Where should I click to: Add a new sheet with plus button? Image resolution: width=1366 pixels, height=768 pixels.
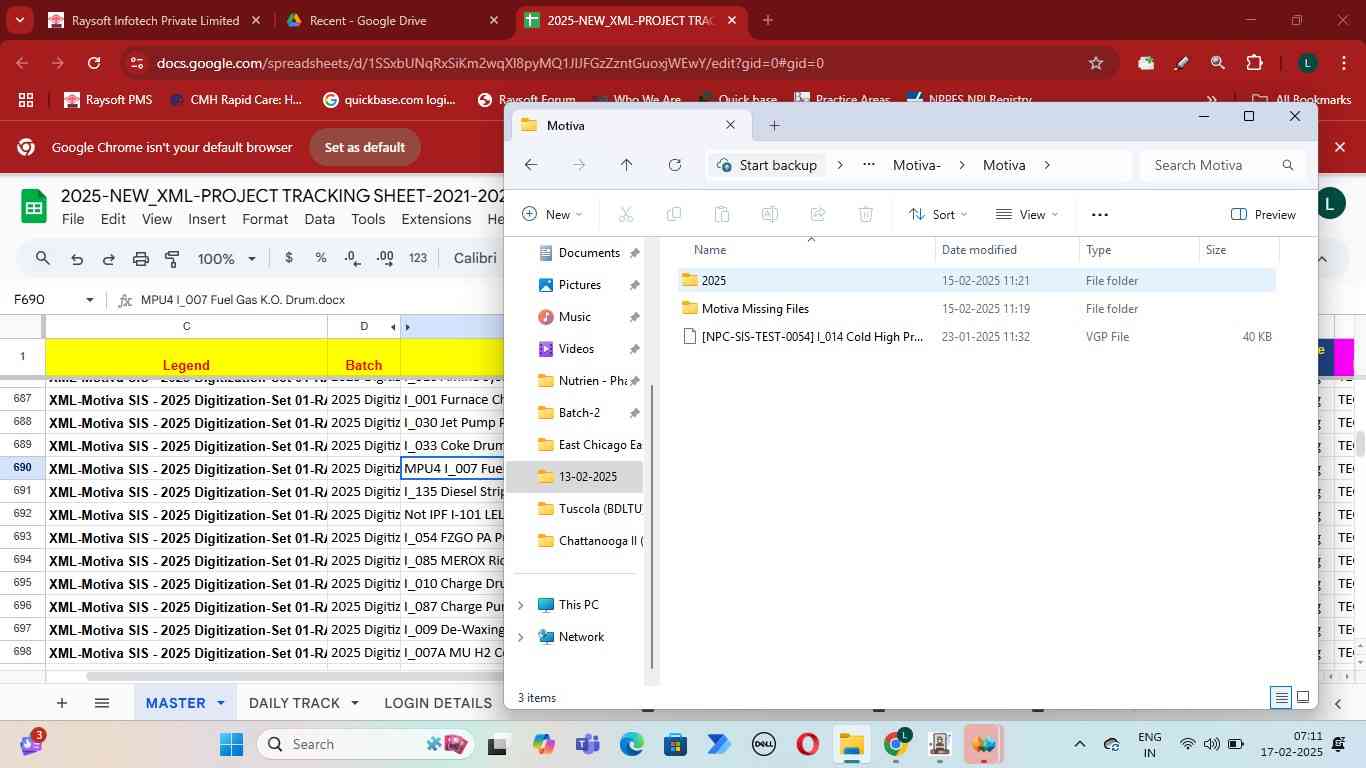pyautogui.click(x=62, y=703)
